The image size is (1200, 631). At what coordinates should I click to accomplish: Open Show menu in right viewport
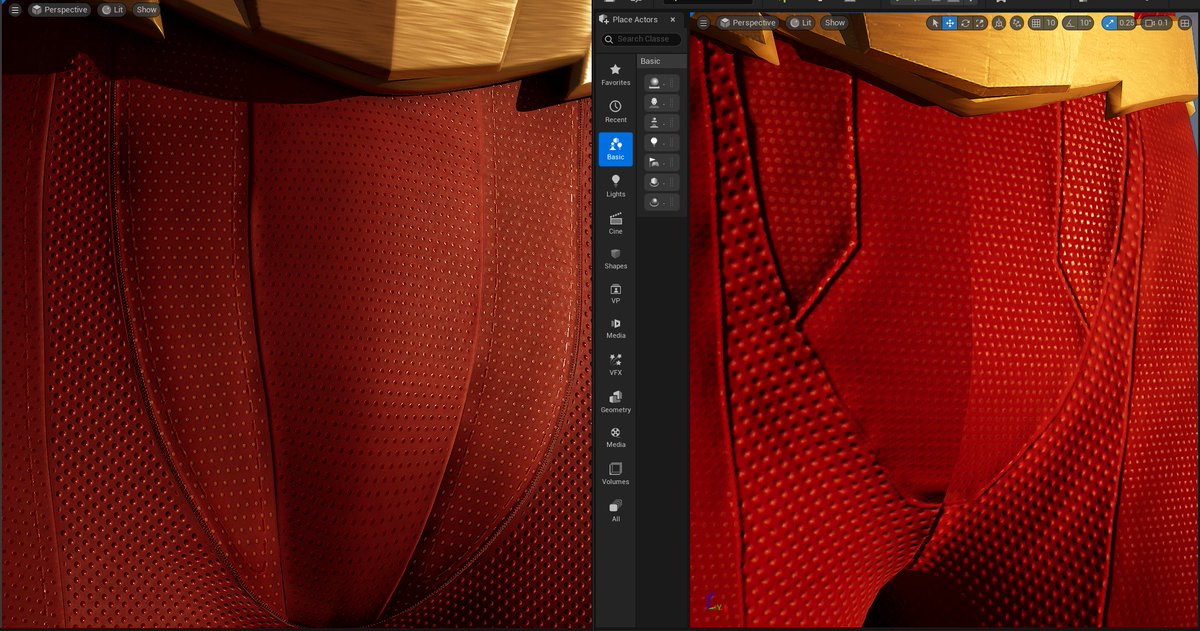[x=835, y=22]
